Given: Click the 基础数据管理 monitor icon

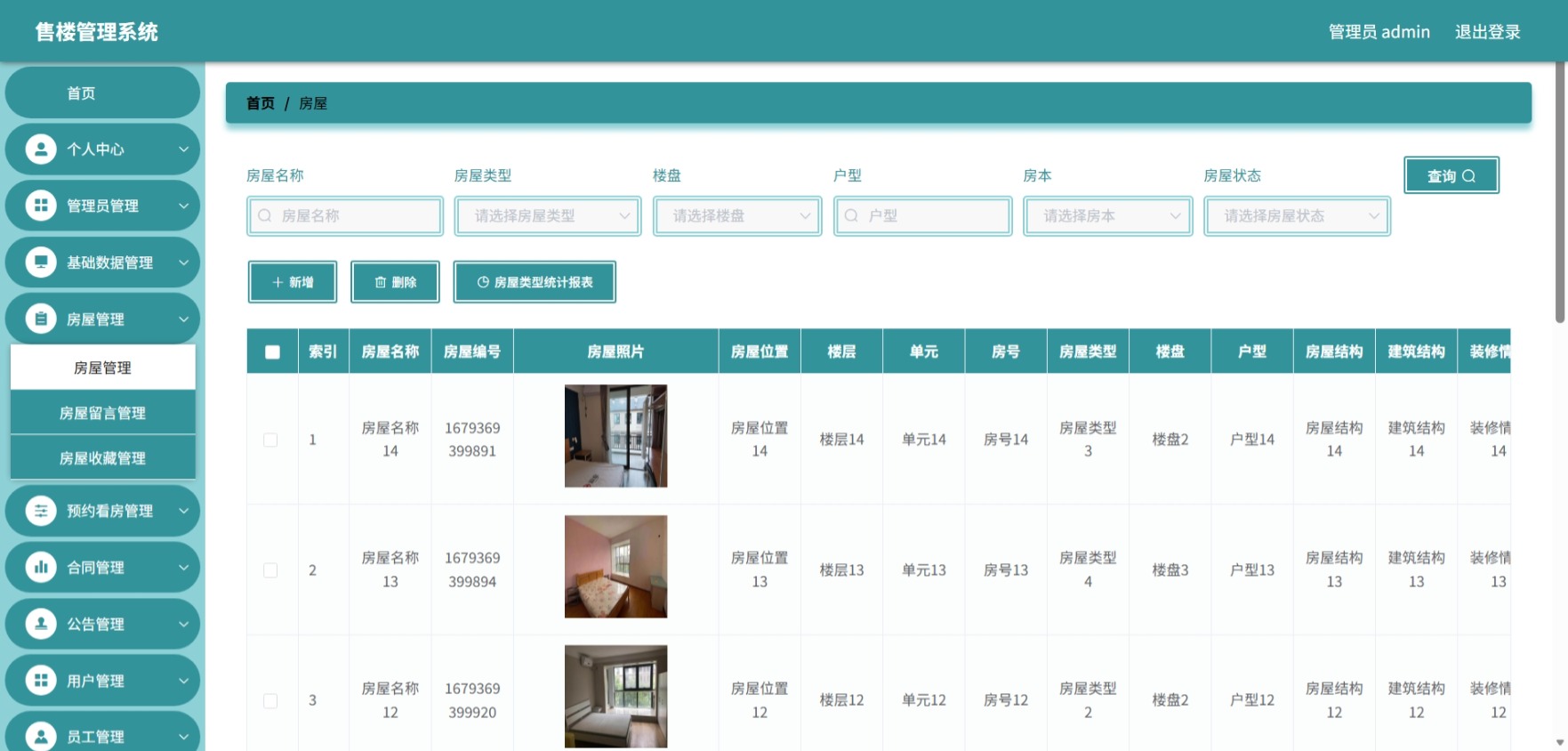Looking at the screenshot, I should [41, 262].
